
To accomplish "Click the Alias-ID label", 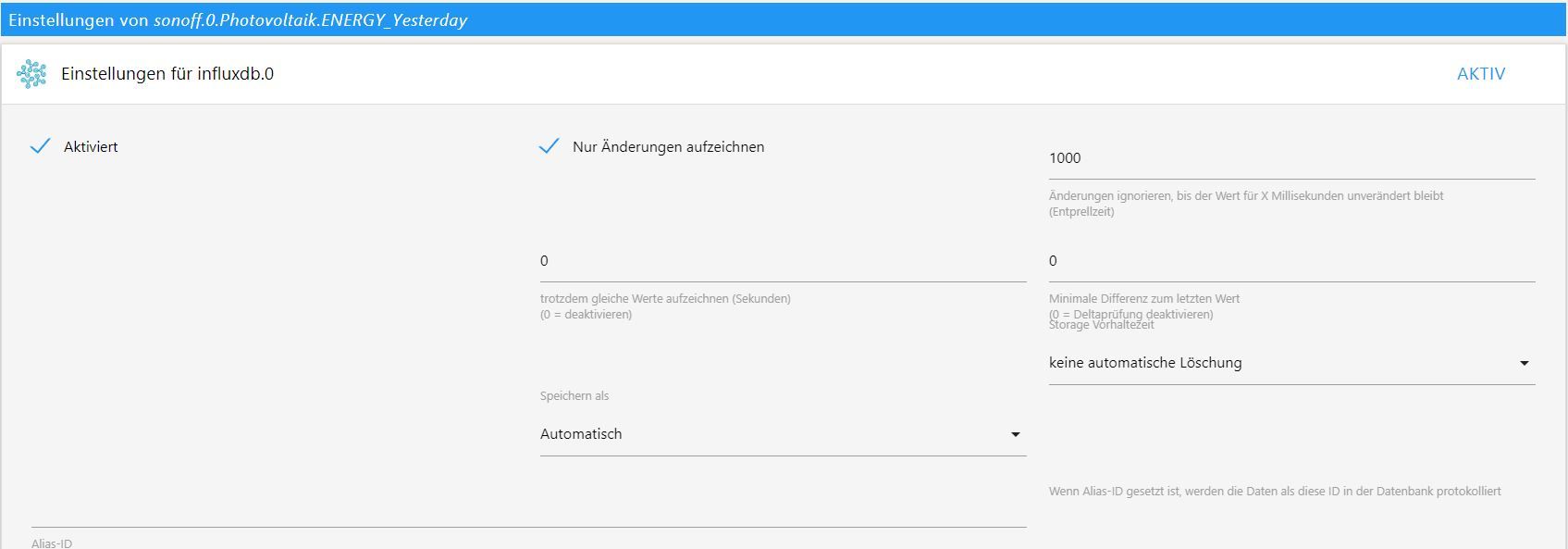I will pos(52,543).
